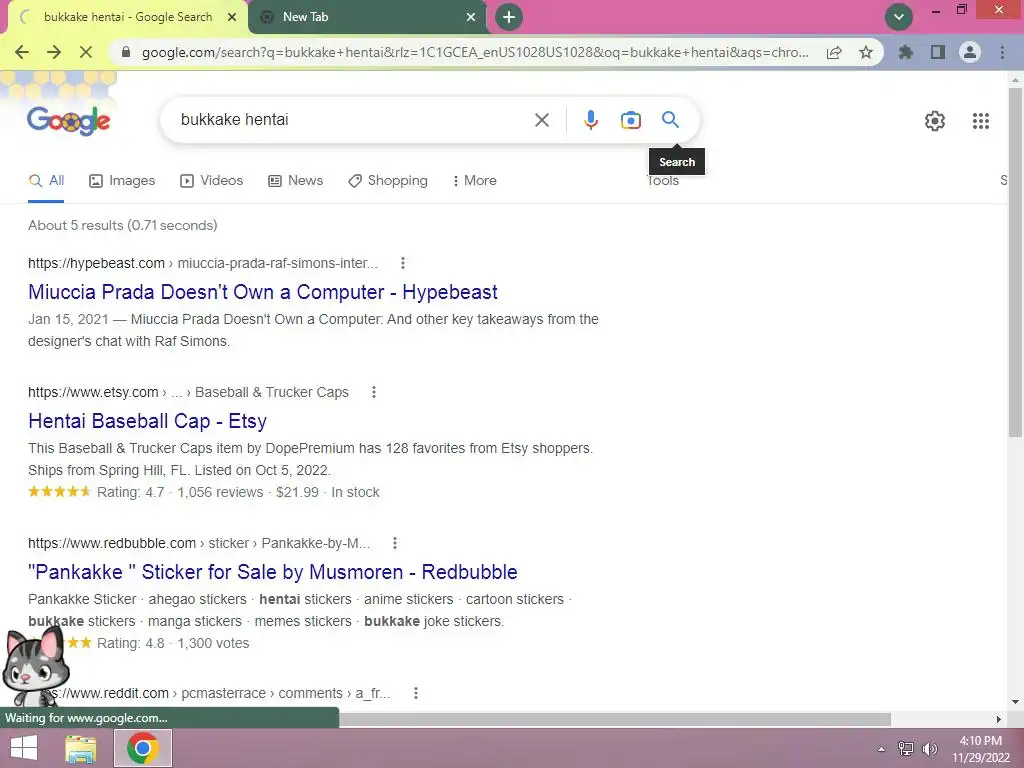Click the reddit.com pcmasterrace breadcrumb
The image size is (1024, 768).
point(223,694)
